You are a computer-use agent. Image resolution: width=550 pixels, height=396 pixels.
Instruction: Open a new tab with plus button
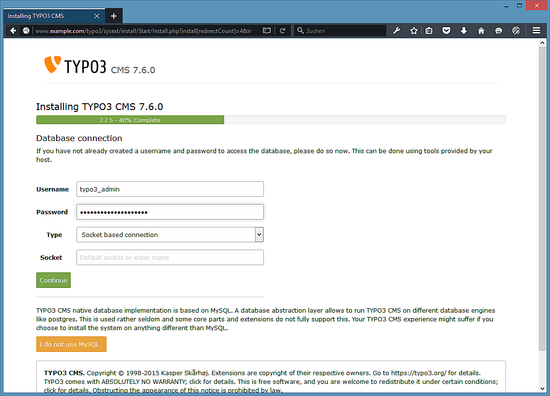pyautogui.click(x=113, y=16)
